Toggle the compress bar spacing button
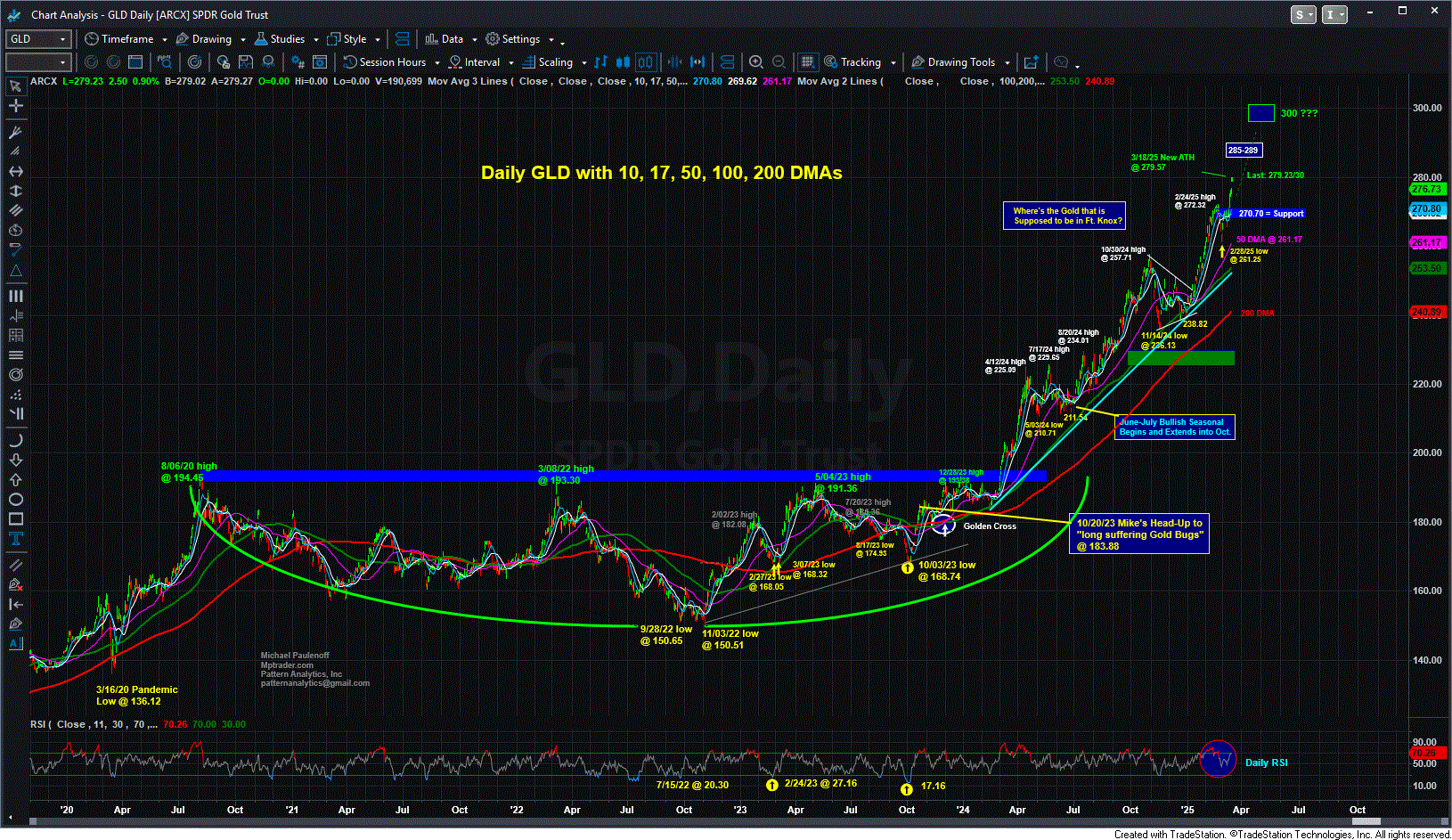 click(675, 62)
